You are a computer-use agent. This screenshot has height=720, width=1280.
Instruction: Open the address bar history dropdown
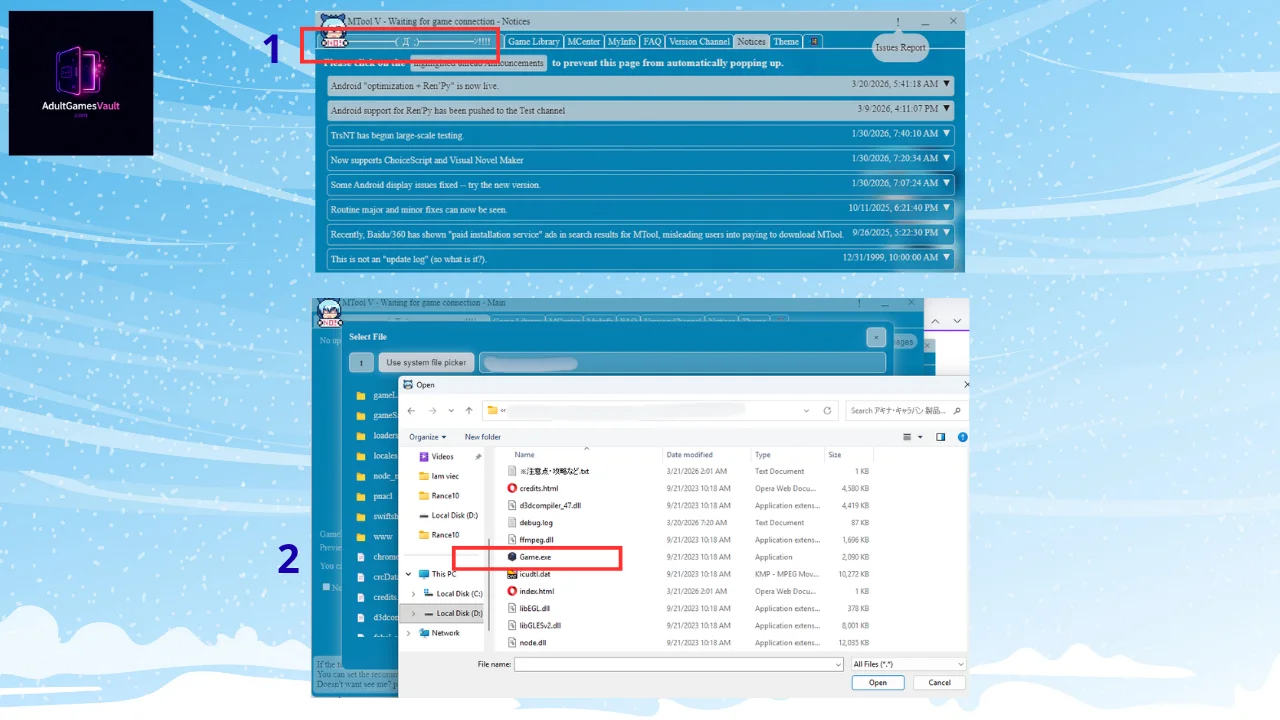pos(807,410)
